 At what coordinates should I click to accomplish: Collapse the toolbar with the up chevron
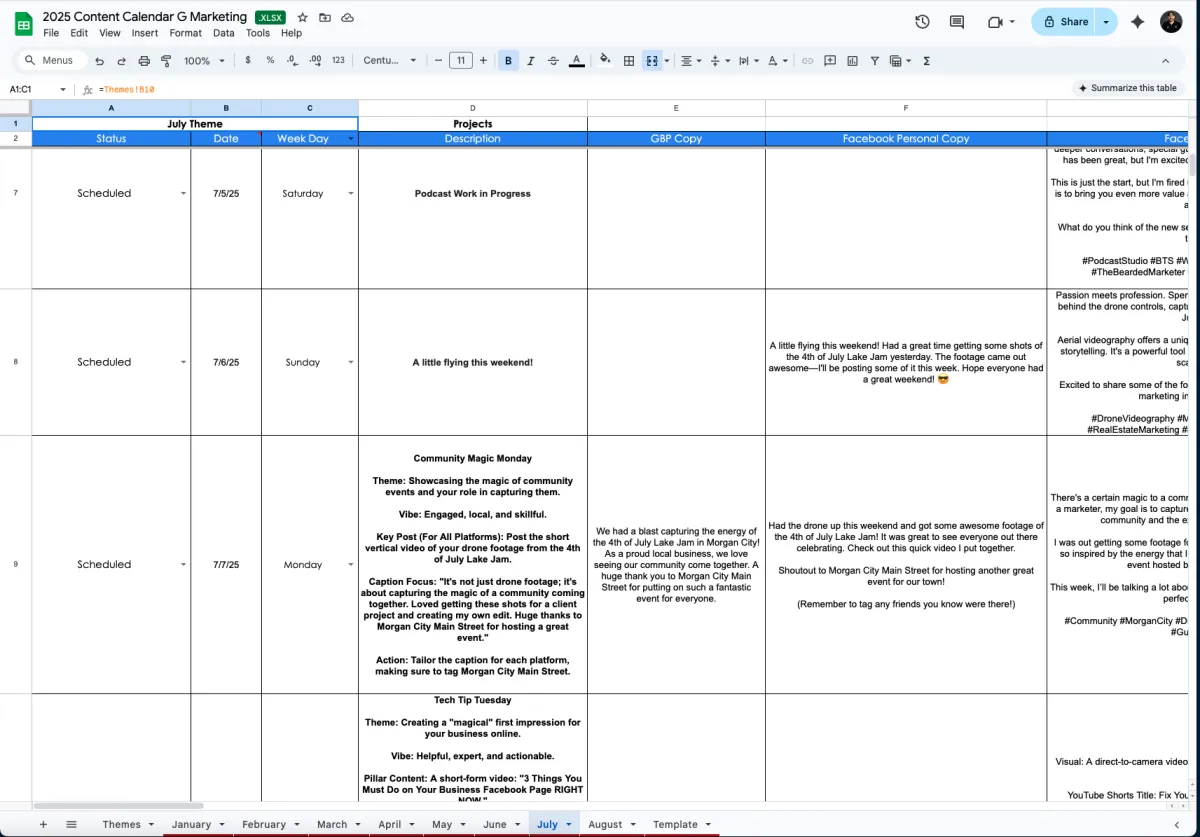(1165, 61)
